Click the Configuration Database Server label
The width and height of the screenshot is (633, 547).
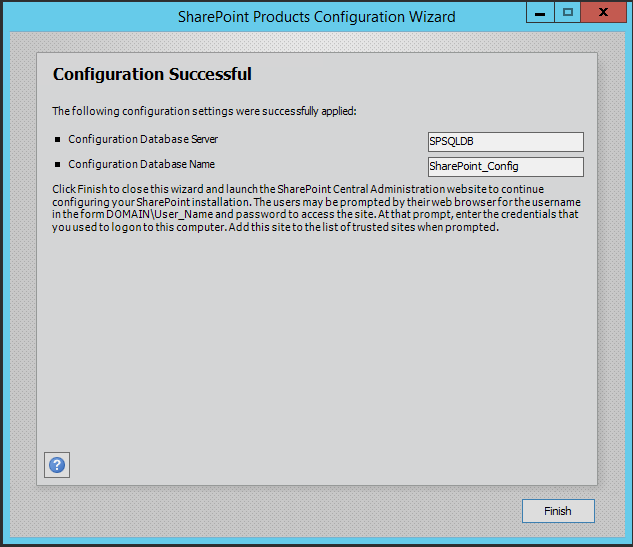[x=143, y=139]
